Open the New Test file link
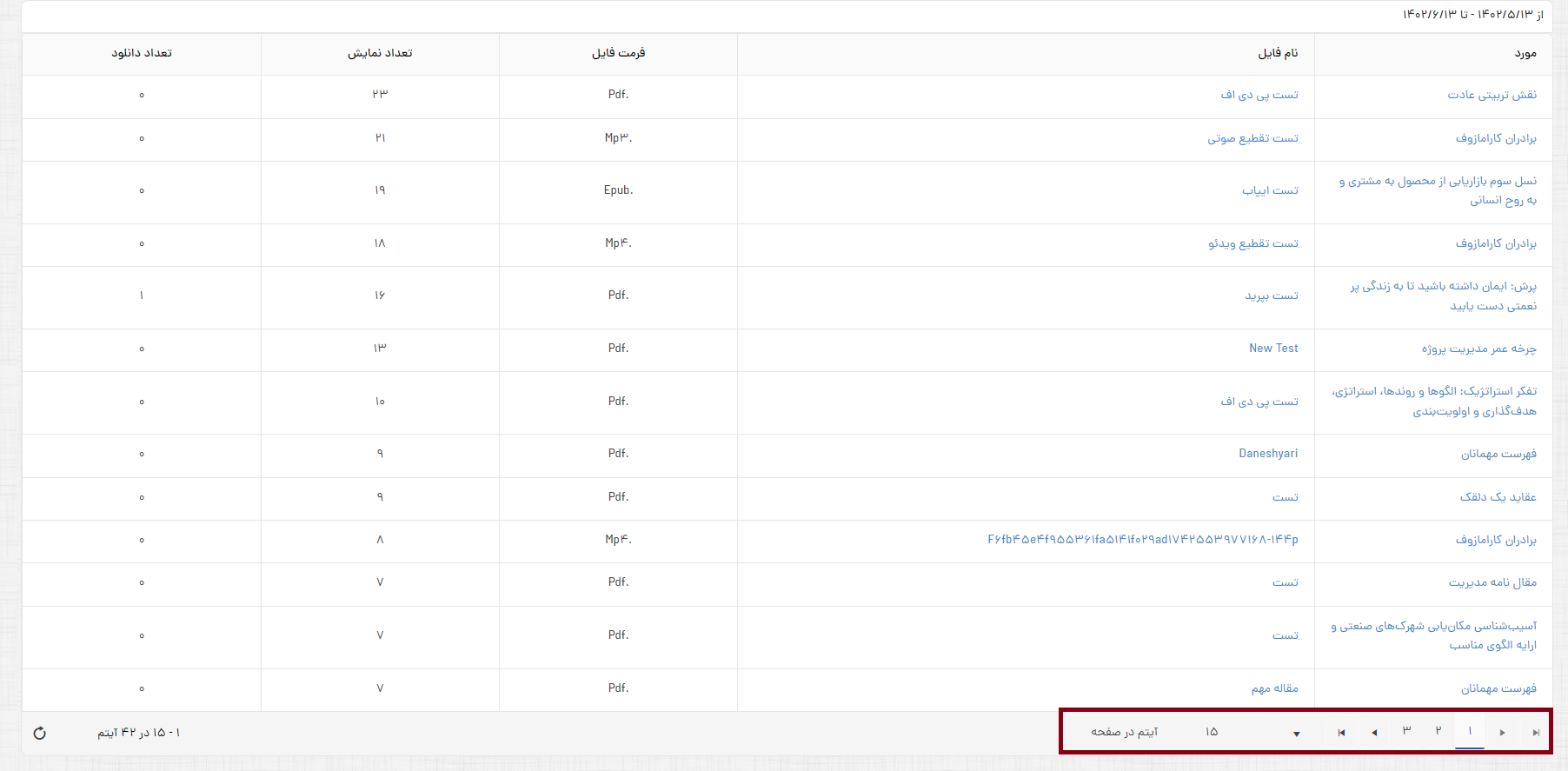The width and height of the screenshot is (1568, 771). click(x=1273, y=349)
